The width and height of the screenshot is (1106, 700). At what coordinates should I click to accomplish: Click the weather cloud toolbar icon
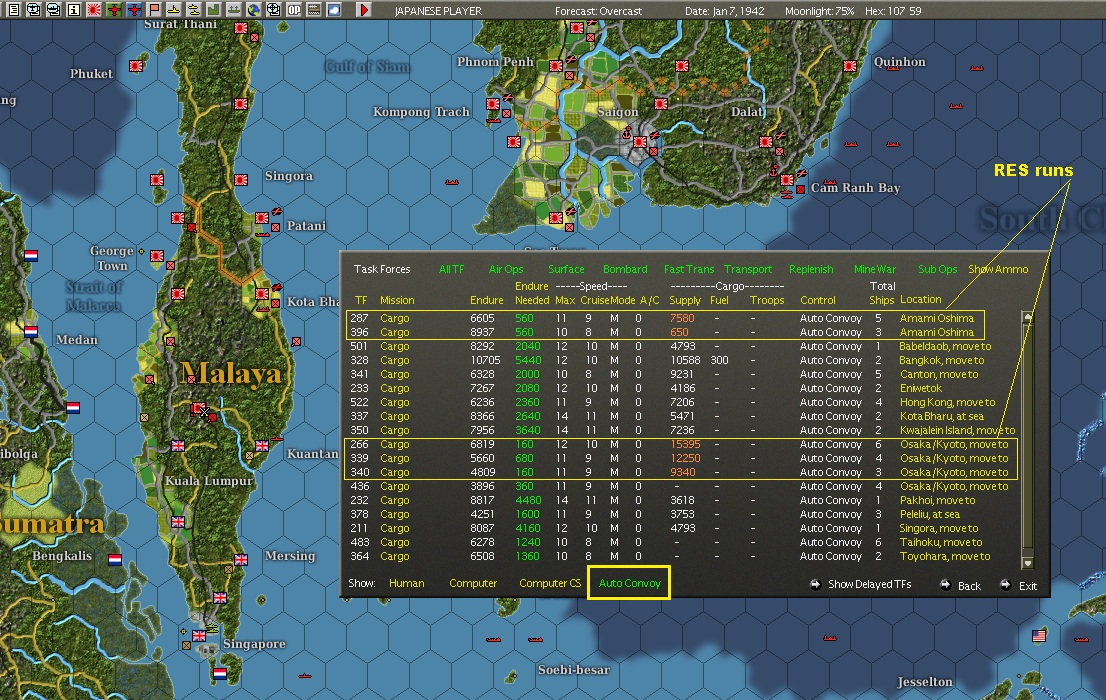pos(334,10)
